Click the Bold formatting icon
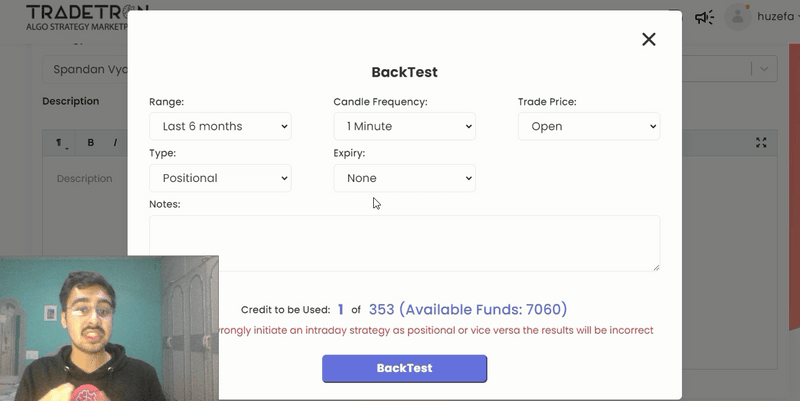 91,143
